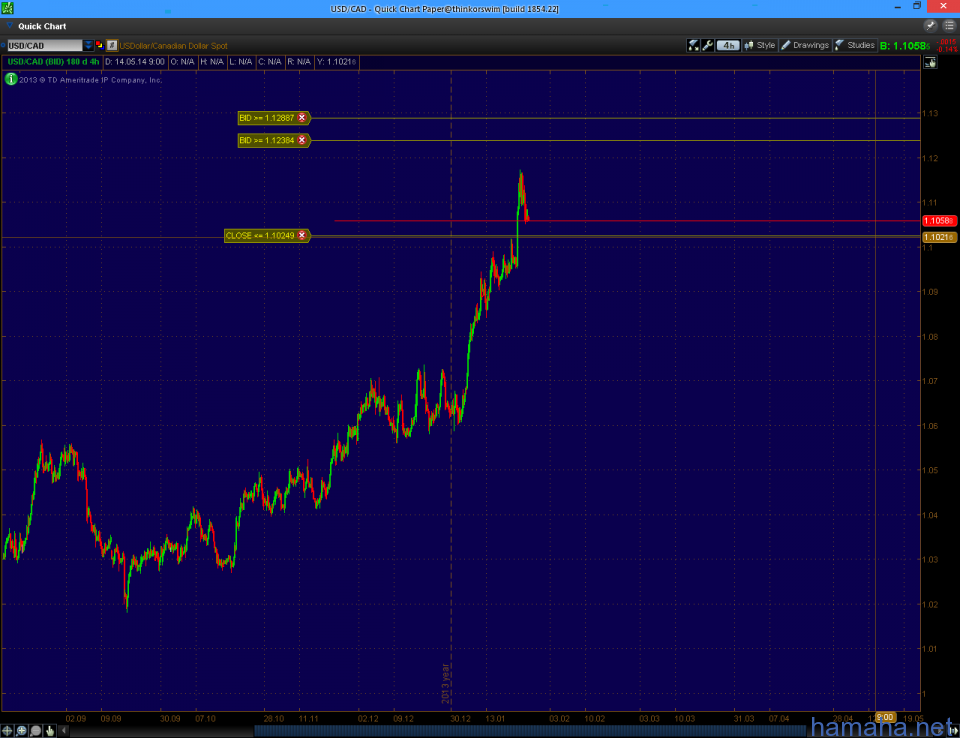Select the pointing hand cursor tool at bottom left
The width and height of the screenshot is (960, 738).
click(x=50, y=731)
